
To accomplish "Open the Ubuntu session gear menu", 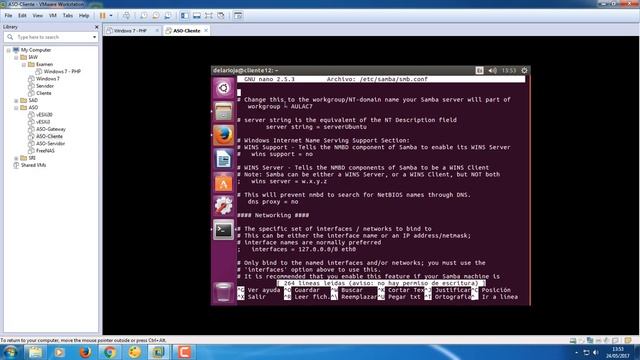I will (524, 70).
